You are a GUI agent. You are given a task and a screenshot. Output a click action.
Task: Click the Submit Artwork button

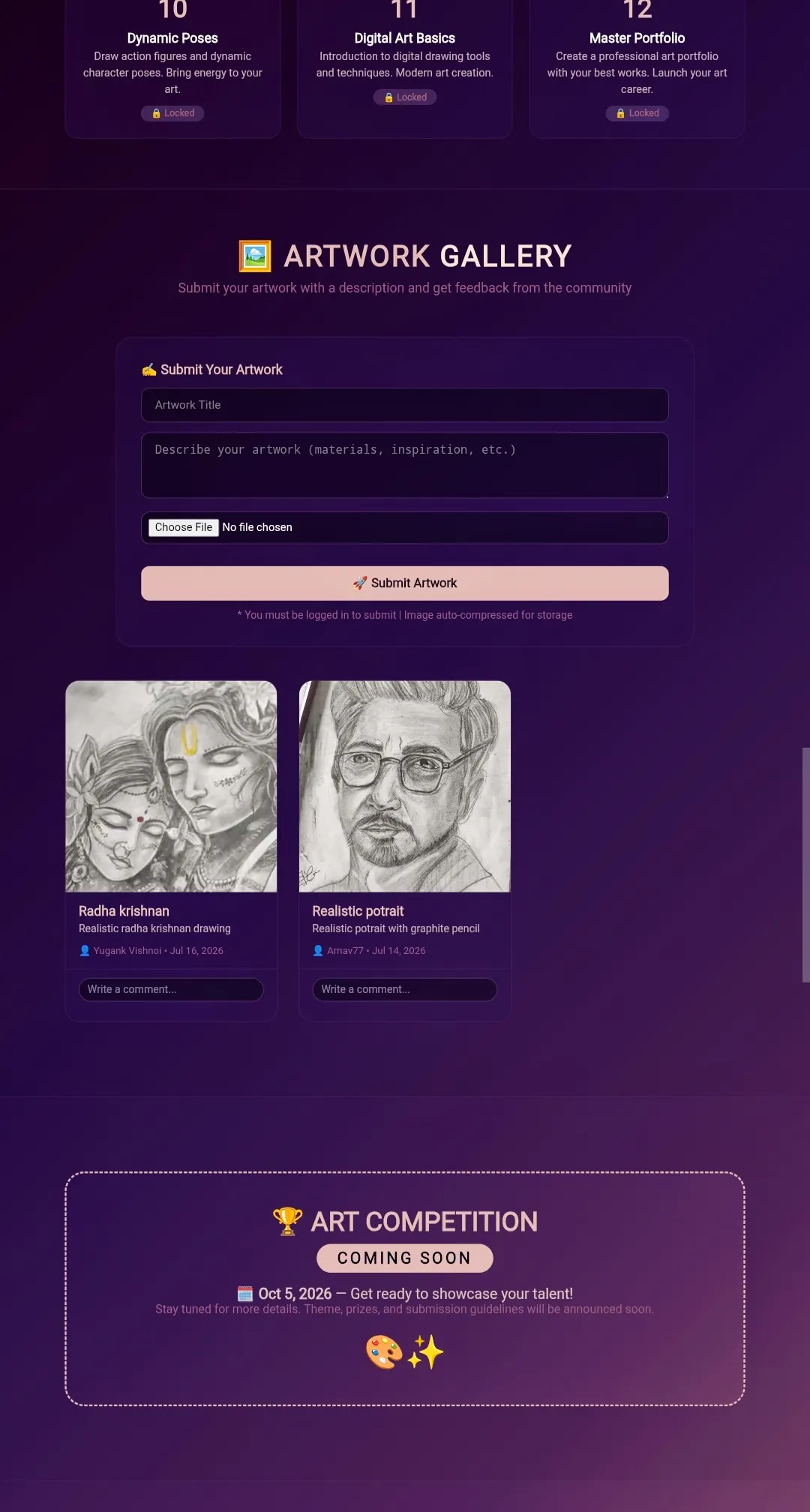coord(404,583)
